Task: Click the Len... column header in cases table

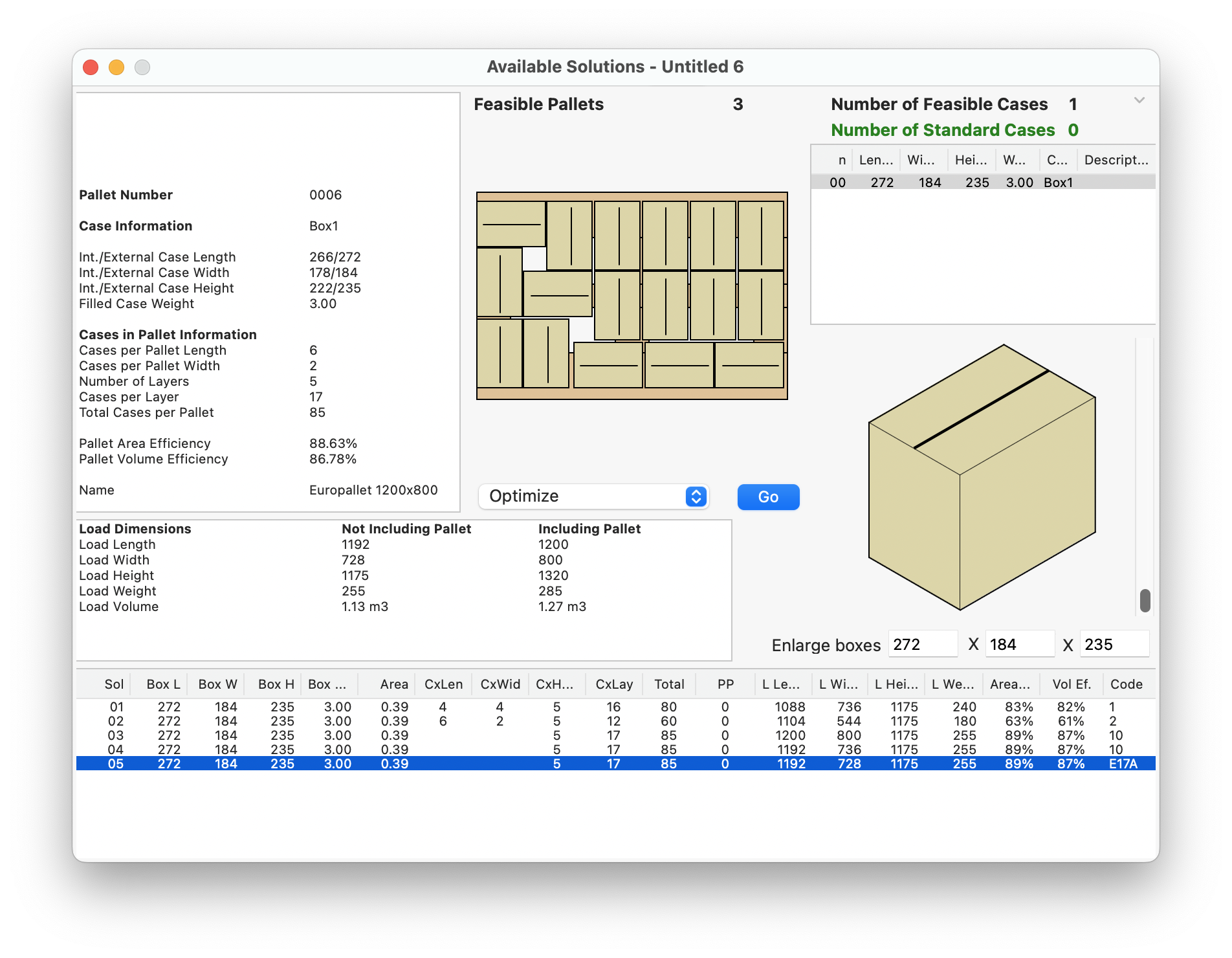Action: pos(875,160)
